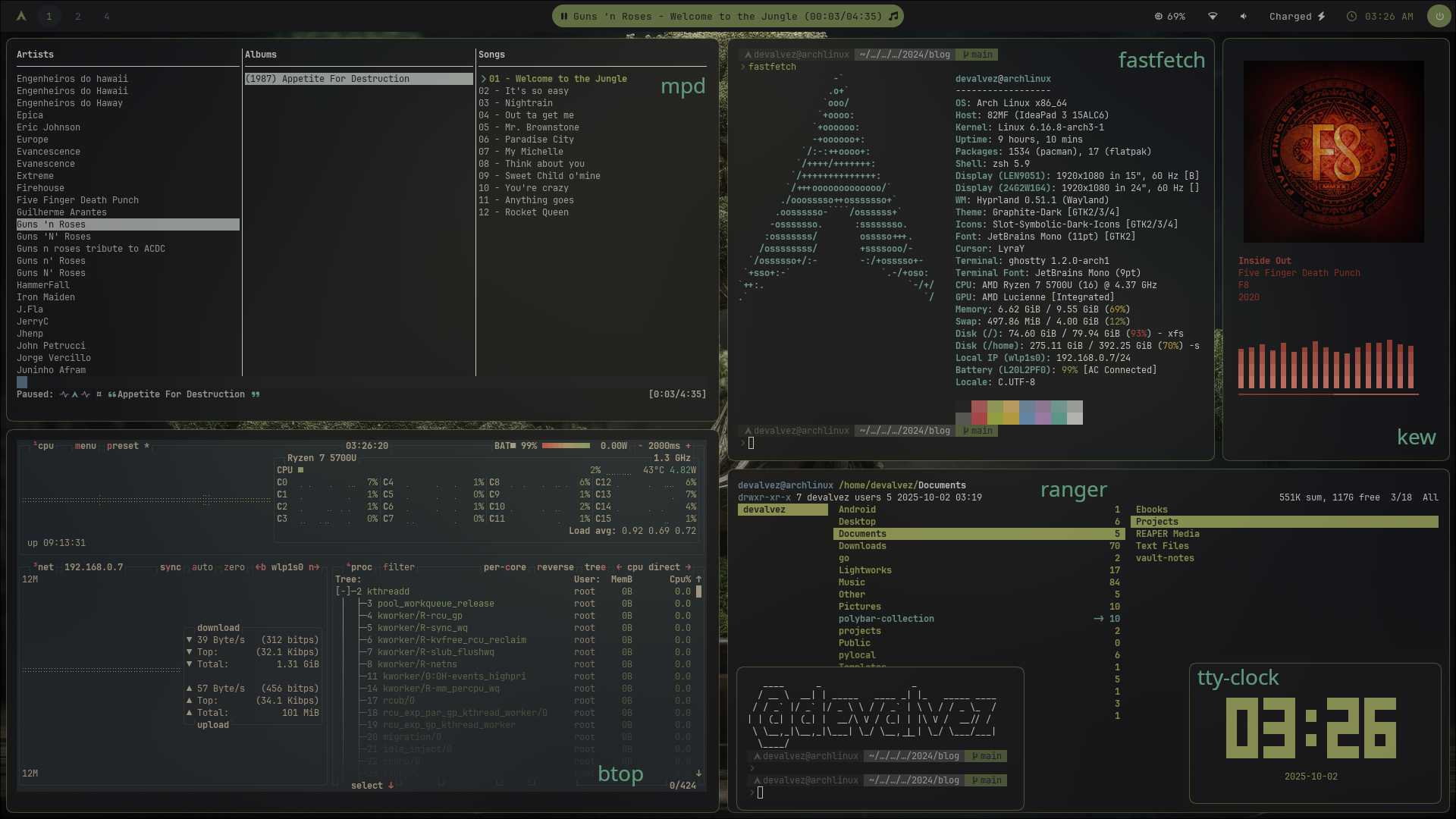Image resolution: width=1456 pixels, height=819 pixels.
Task: Open the Arch Linux launcher icon
Action: 21,16
